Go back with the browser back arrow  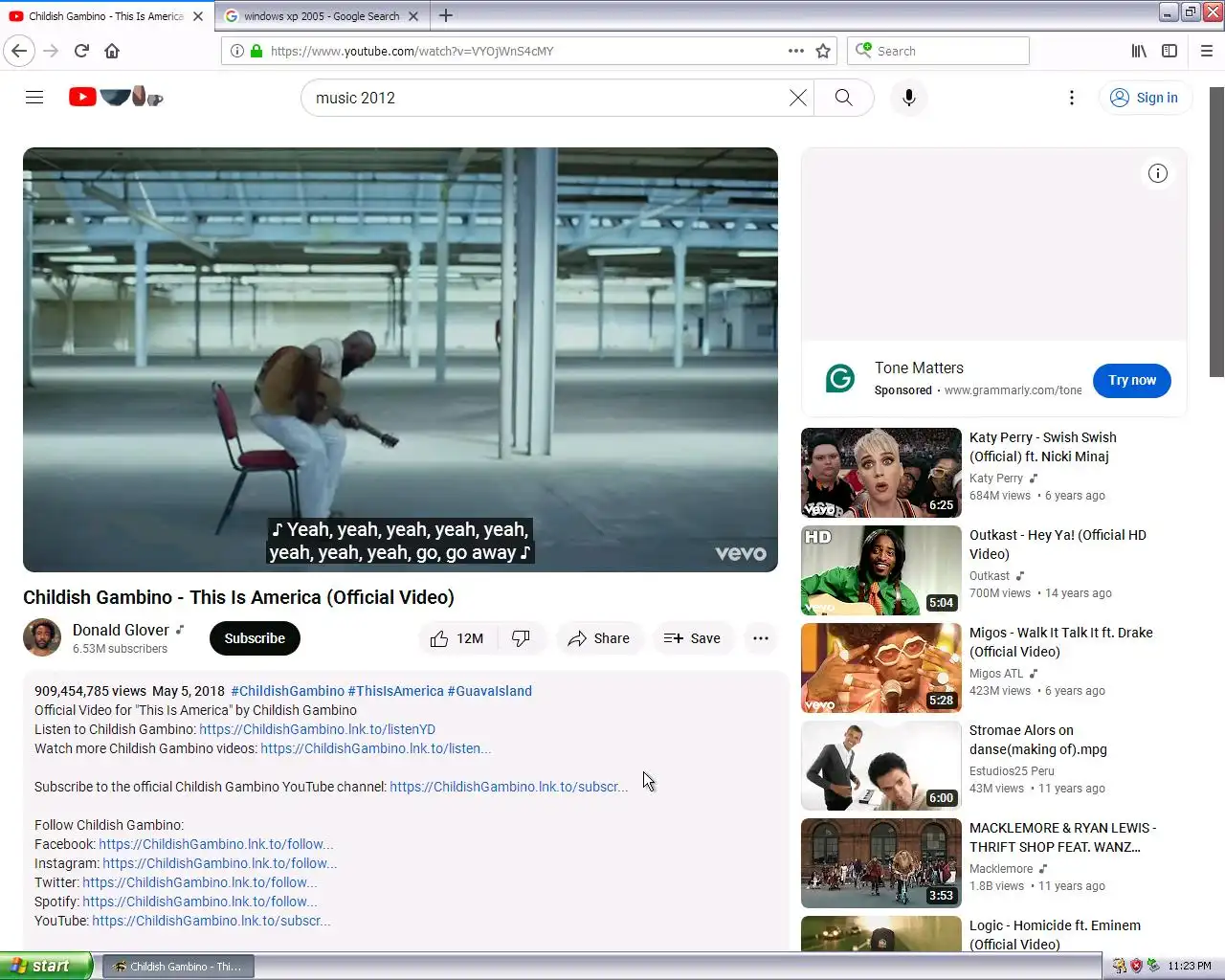point(19,51)
